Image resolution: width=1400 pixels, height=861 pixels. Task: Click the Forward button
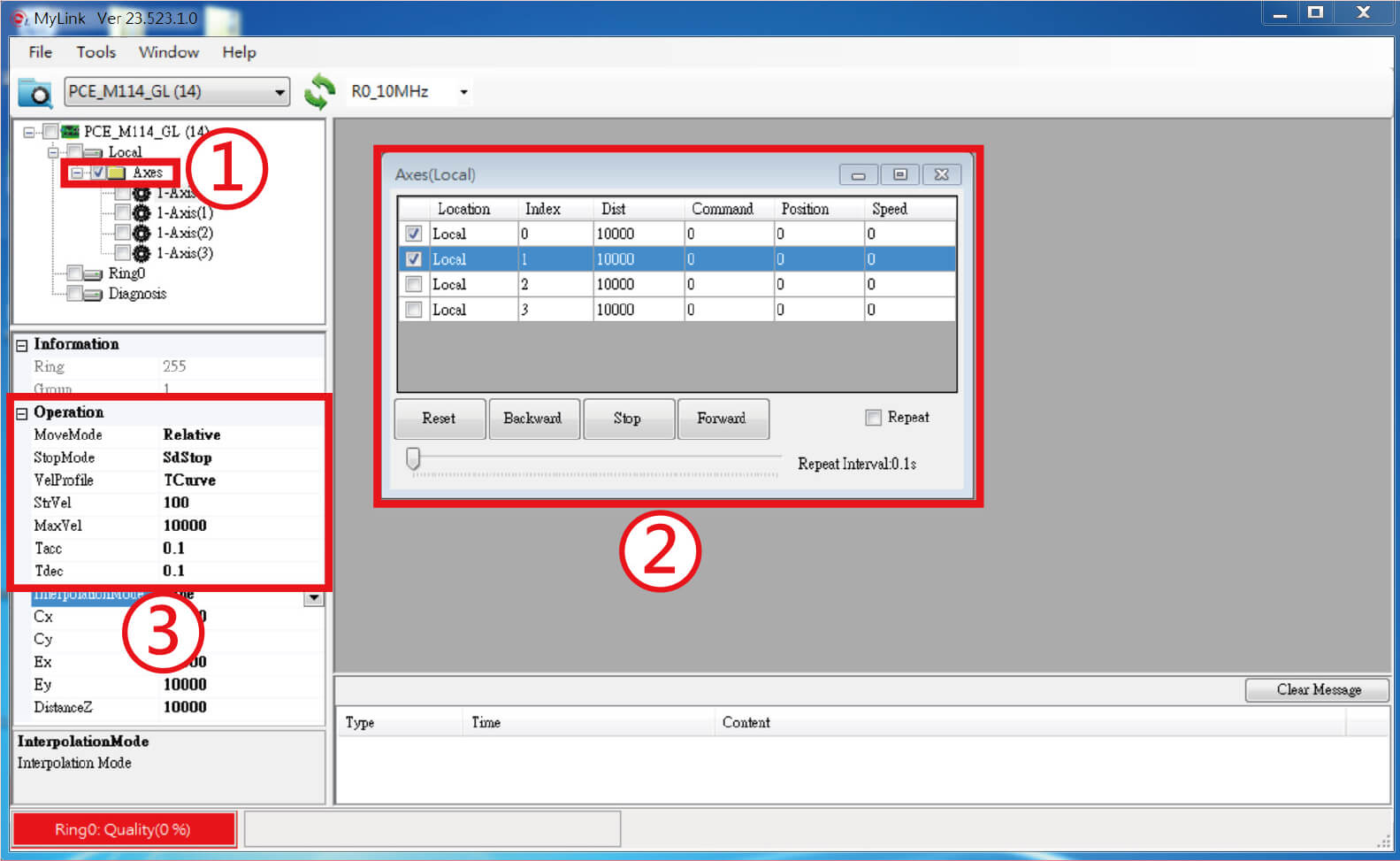click(722, 419)
